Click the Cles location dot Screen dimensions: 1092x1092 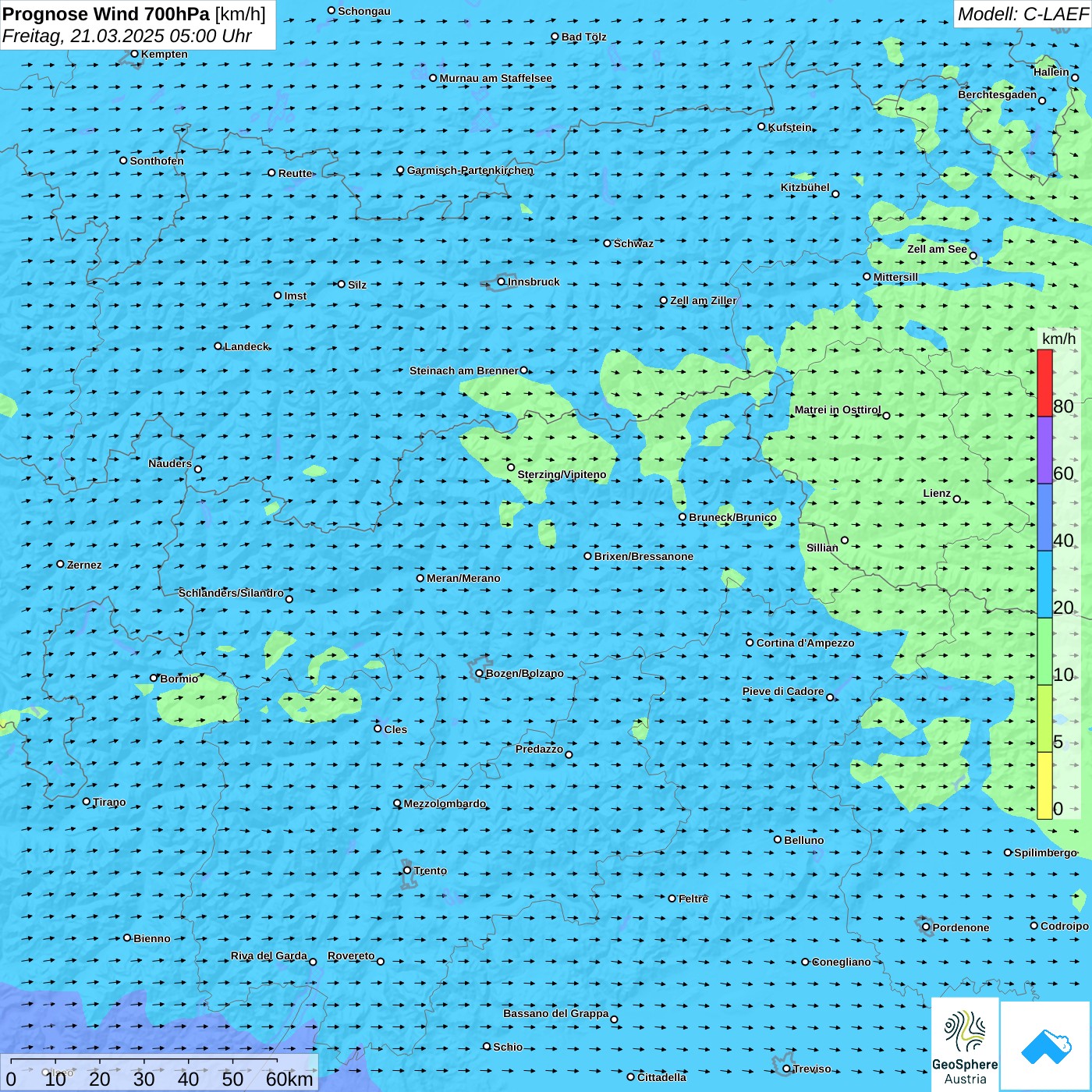tap(378, 729)
